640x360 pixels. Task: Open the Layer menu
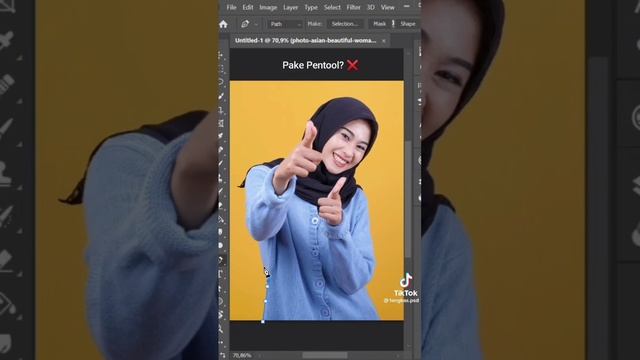point(290,7)
